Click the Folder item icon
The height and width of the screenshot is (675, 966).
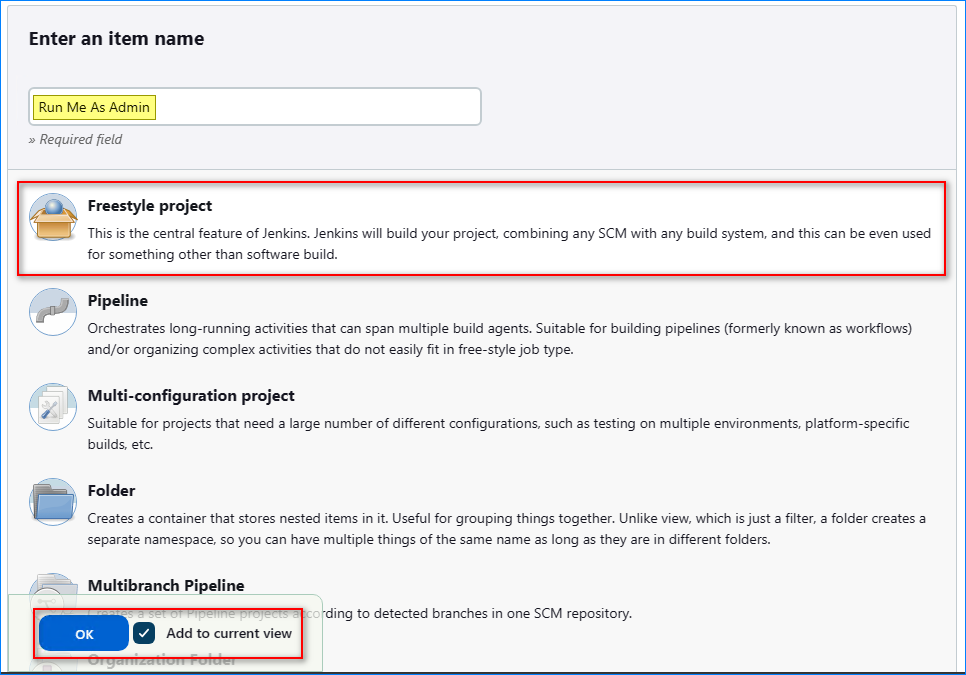(53, 501)
